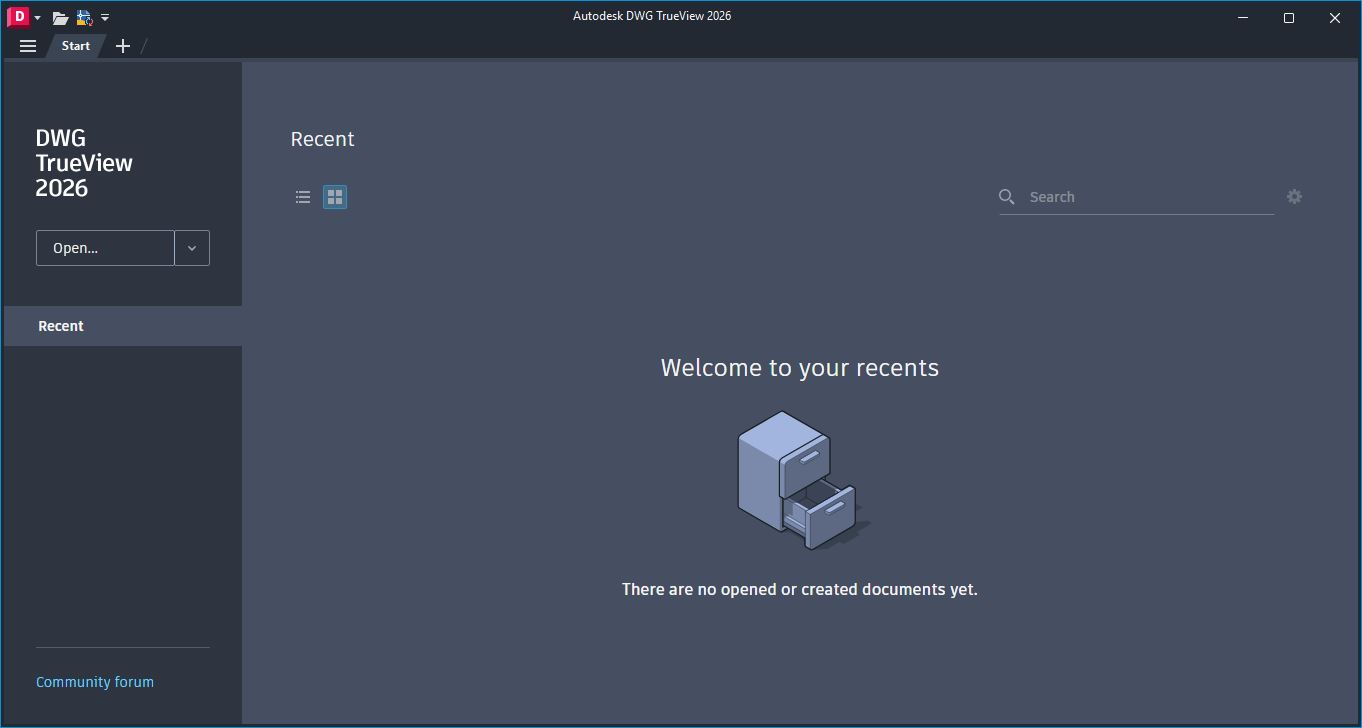Select Recent in the left sidebar

[x=123, y=326]
